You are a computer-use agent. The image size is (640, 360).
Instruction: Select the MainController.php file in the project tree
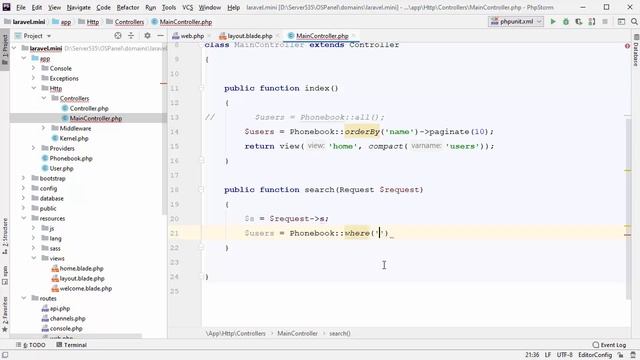[x=96, y=118]
